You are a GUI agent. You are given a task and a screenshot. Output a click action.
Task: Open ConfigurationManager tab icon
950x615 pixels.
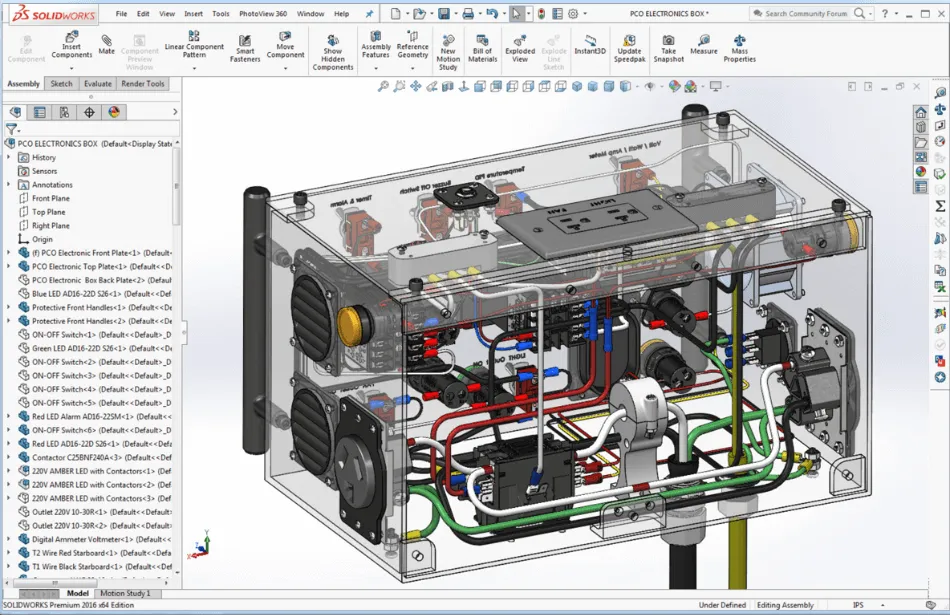(64, 112)
